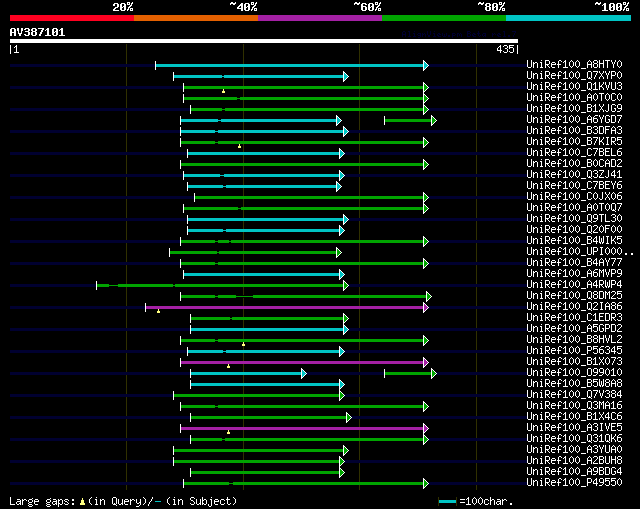Click the UniRef100_B3DFA3 label

pyautogui.click(x=574, y=131)
